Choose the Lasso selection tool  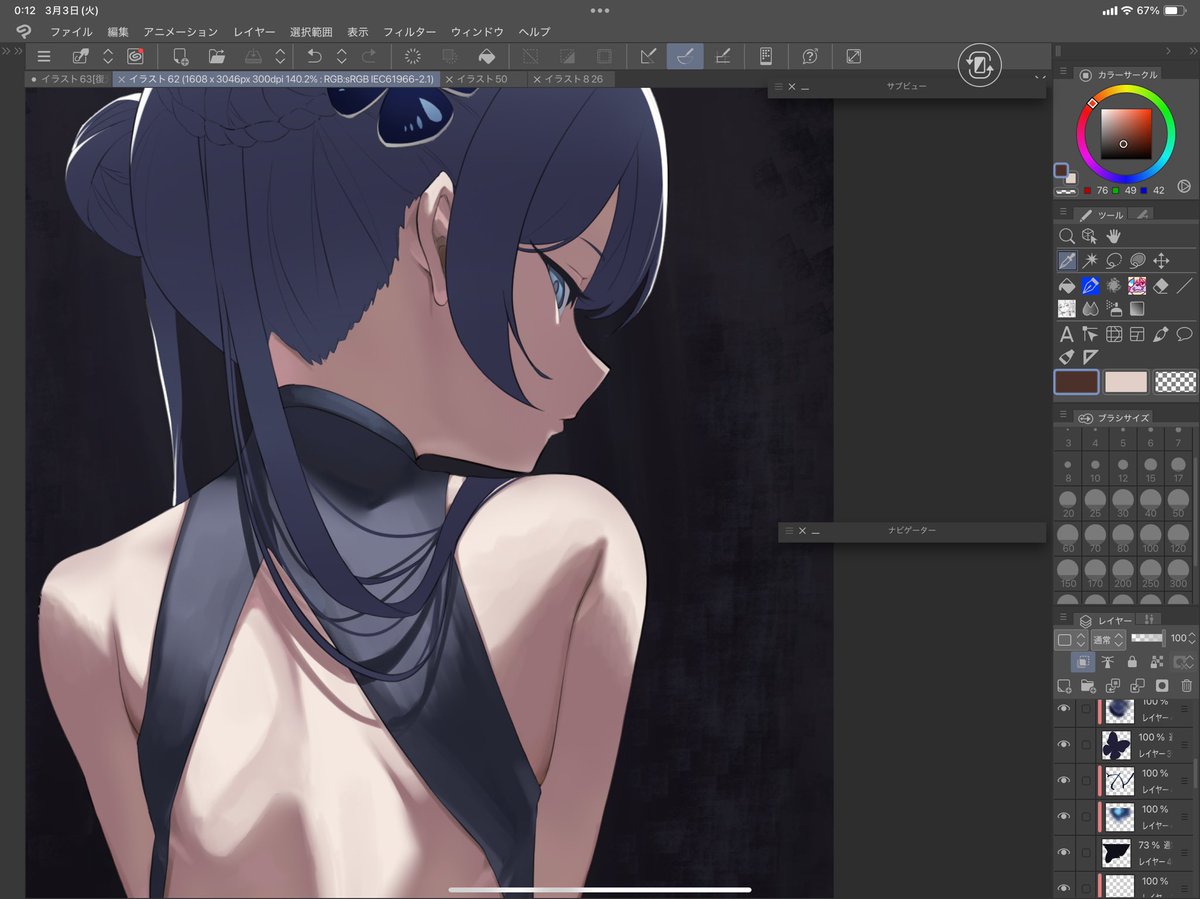coord(1114,261)
